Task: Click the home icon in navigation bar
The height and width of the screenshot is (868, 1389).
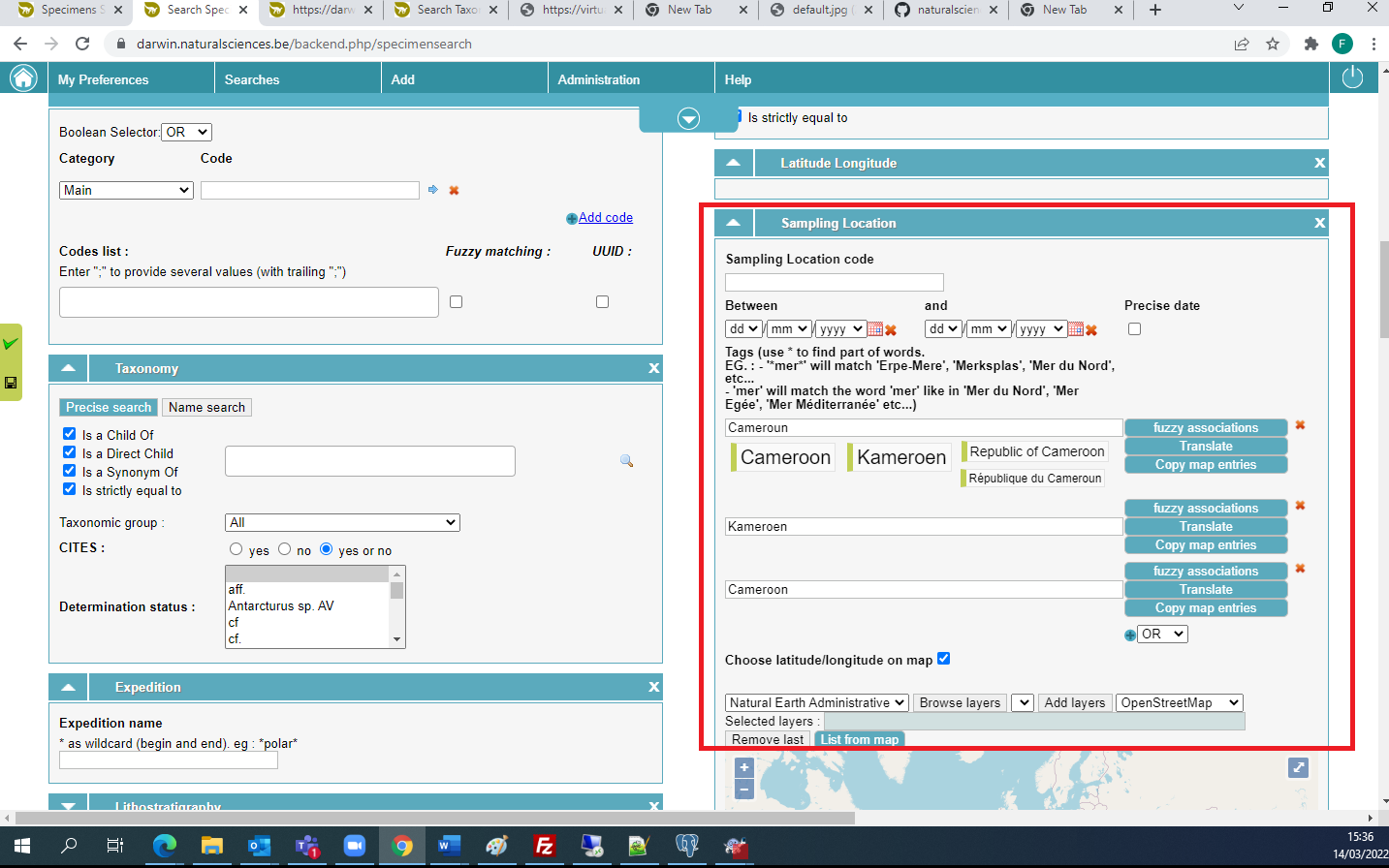Action: click(x=23, y=78)
